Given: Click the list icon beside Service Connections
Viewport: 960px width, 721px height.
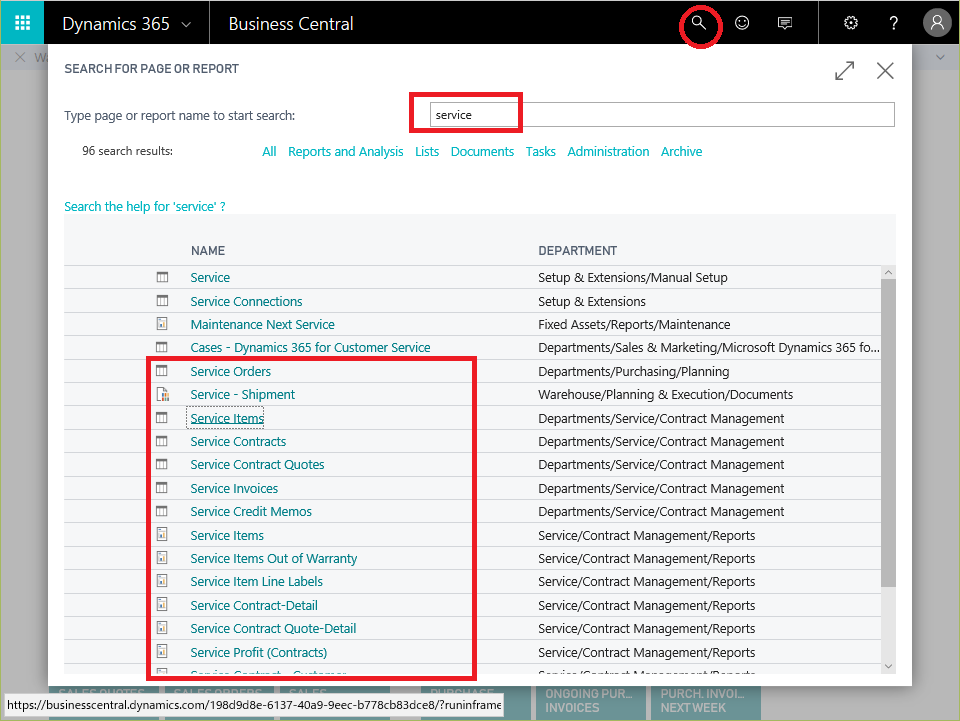Looking at the screenshot, I should coord(162,301).
